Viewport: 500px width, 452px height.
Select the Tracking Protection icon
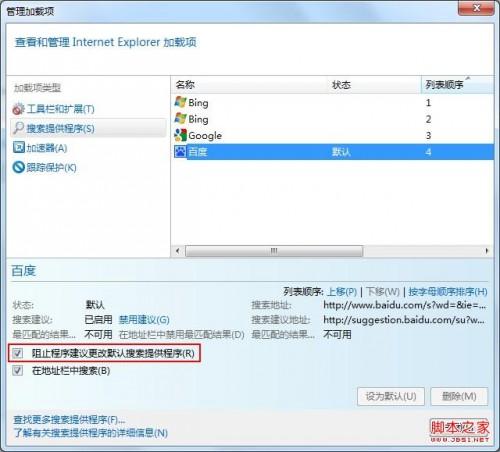click(19, 167)
